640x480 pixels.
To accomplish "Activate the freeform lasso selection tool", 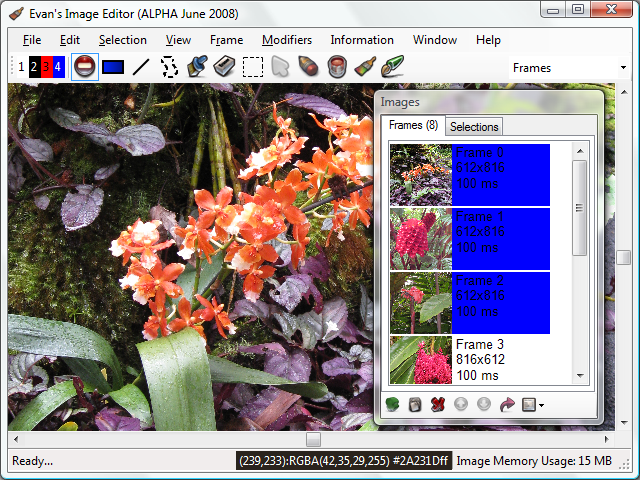I will pos(169,67).
